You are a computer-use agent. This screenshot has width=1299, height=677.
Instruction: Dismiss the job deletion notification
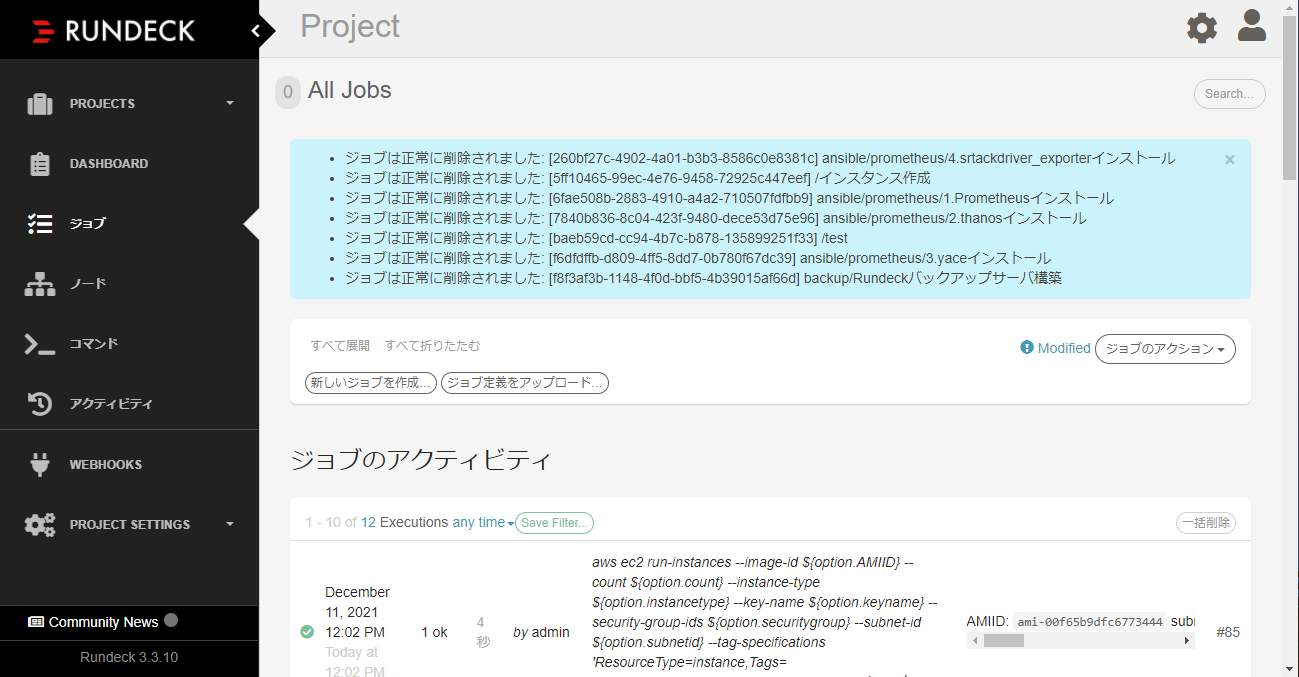click(x=1230, y=159)
